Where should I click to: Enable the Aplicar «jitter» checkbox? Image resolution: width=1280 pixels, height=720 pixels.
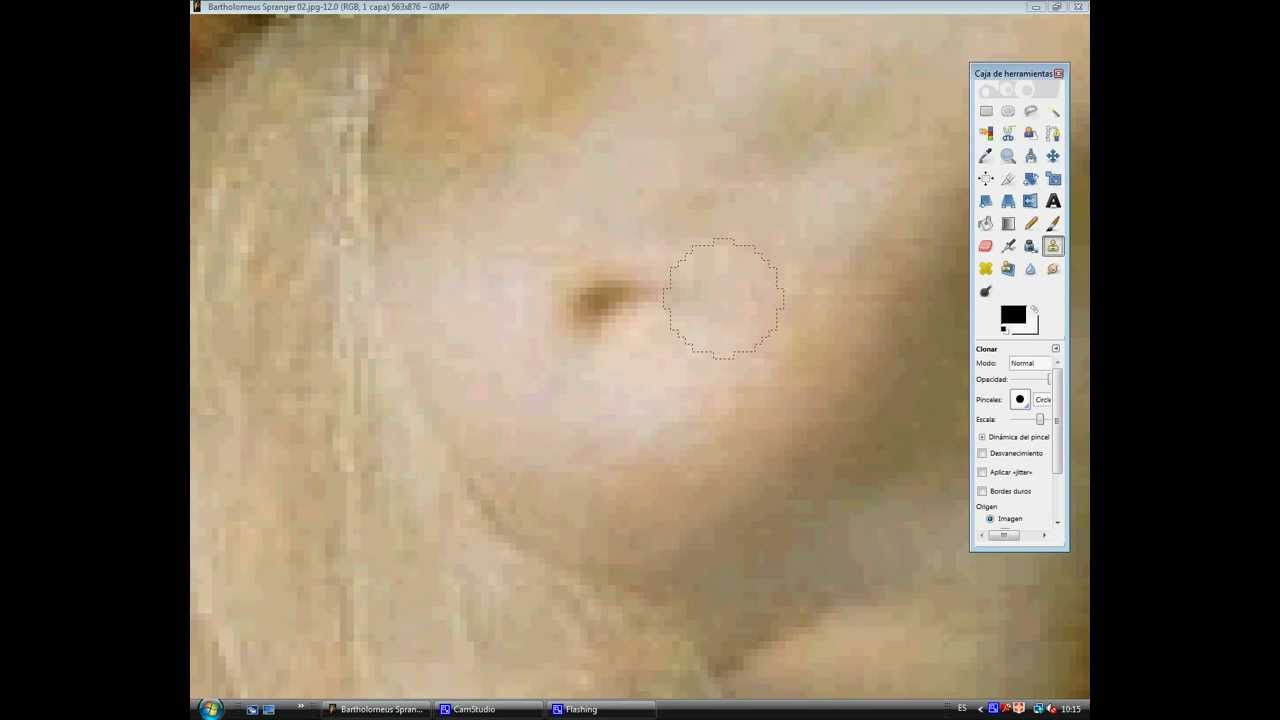point(982,472)
